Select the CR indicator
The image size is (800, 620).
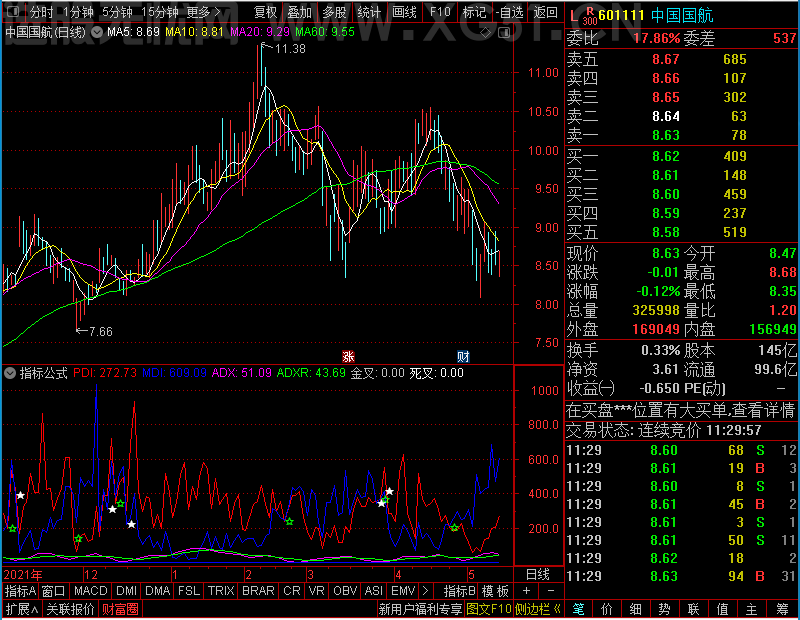[292, 591]
